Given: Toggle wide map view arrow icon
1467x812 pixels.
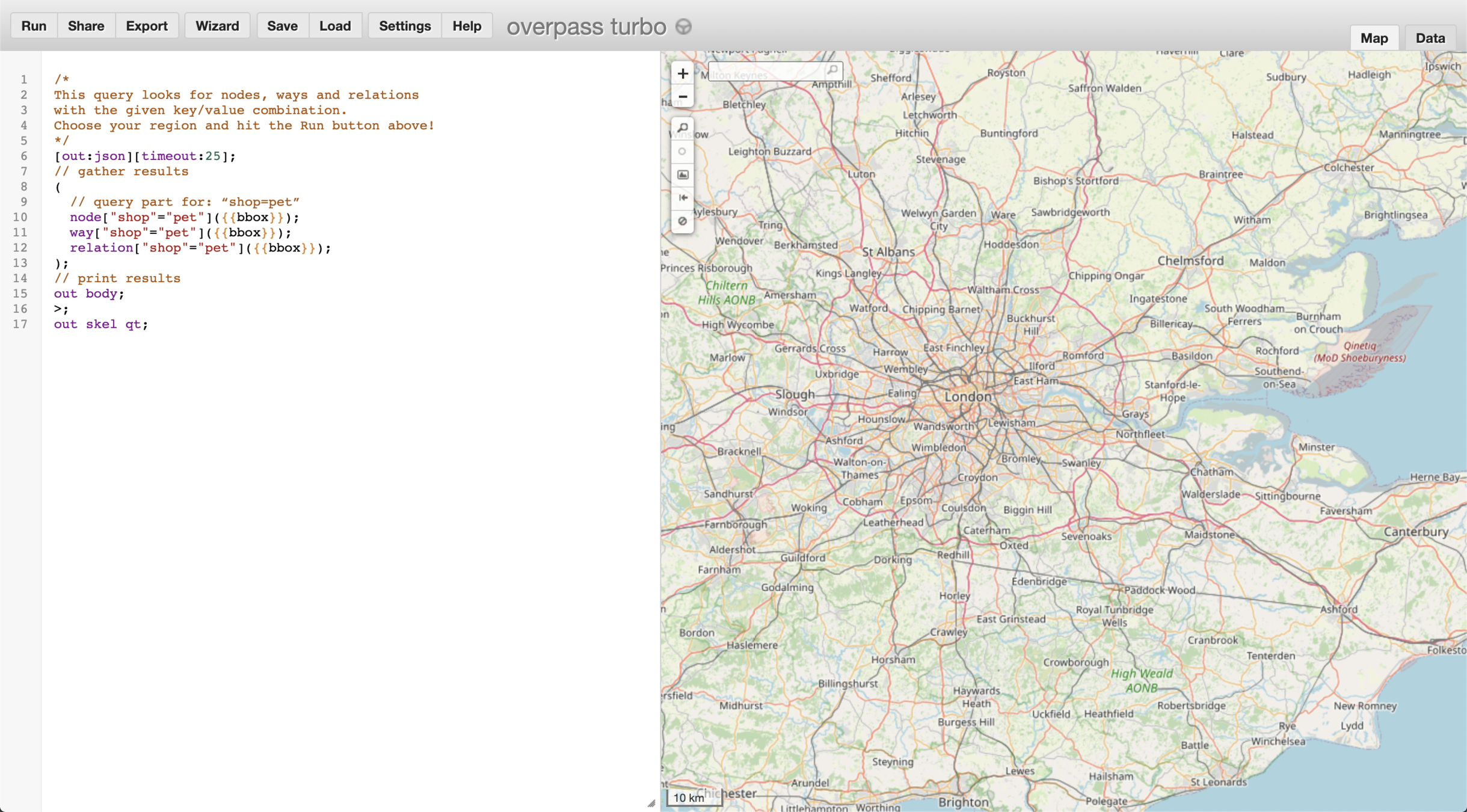Looking at the screenshot, I should 682,198.
